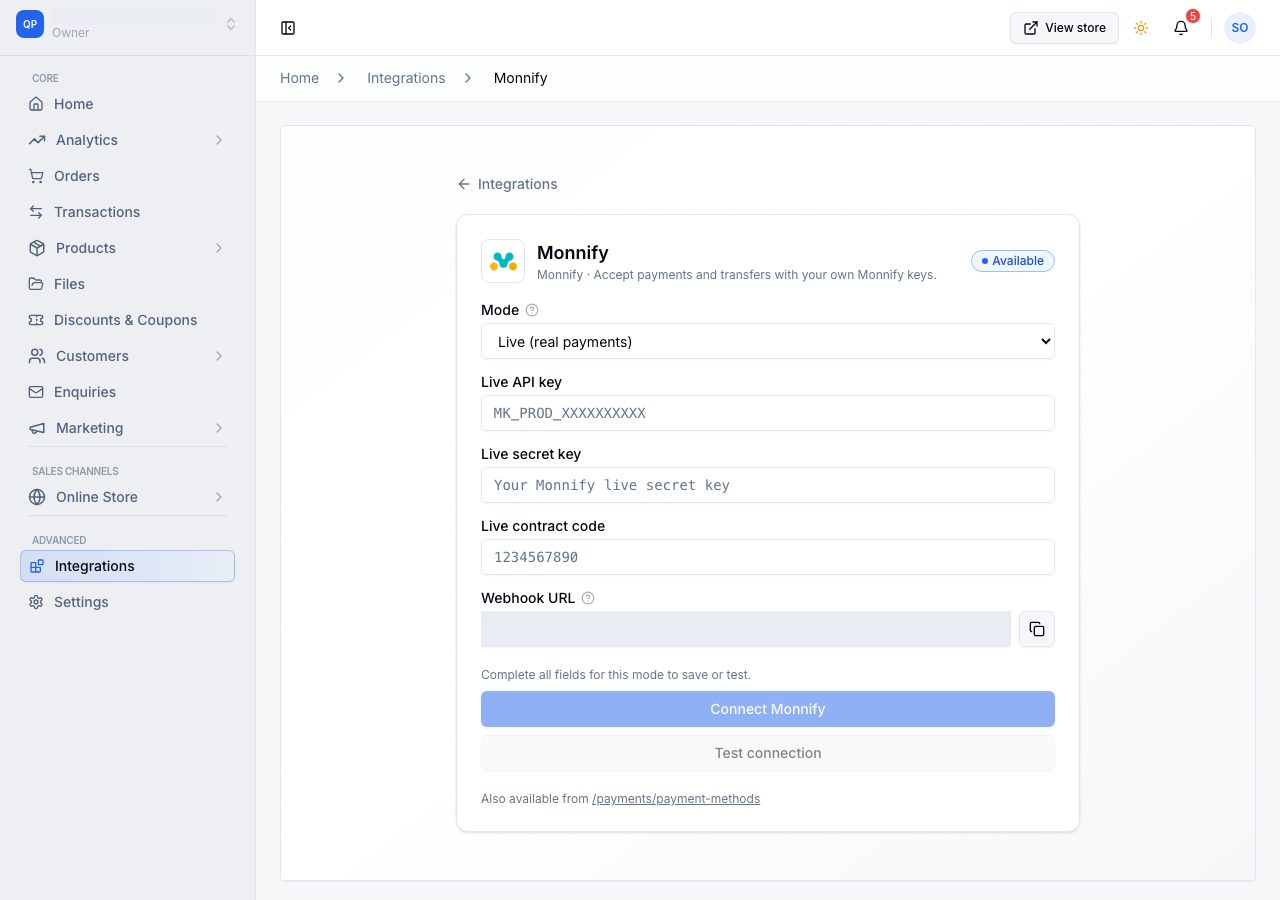This screenshot has width=1280, height=900.
Task: Click the Files folder icon
Action: (x=36, y=284)
